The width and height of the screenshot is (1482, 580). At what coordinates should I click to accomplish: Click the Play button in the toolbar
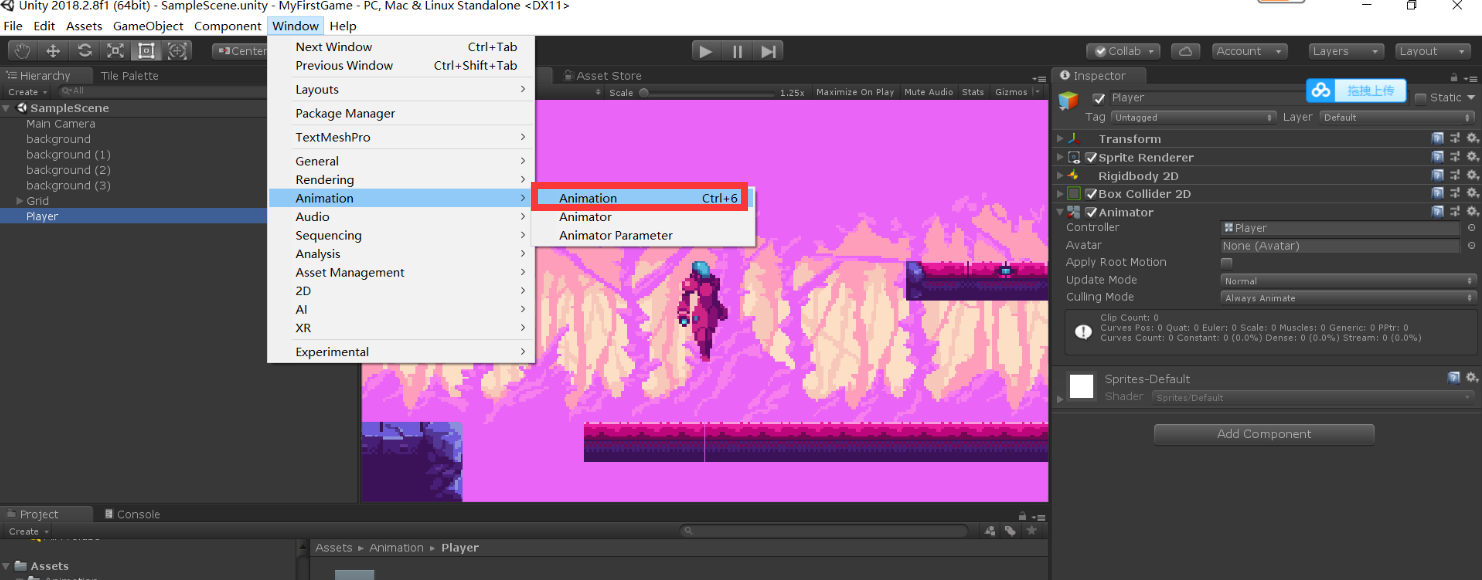(x=705, y=50)
